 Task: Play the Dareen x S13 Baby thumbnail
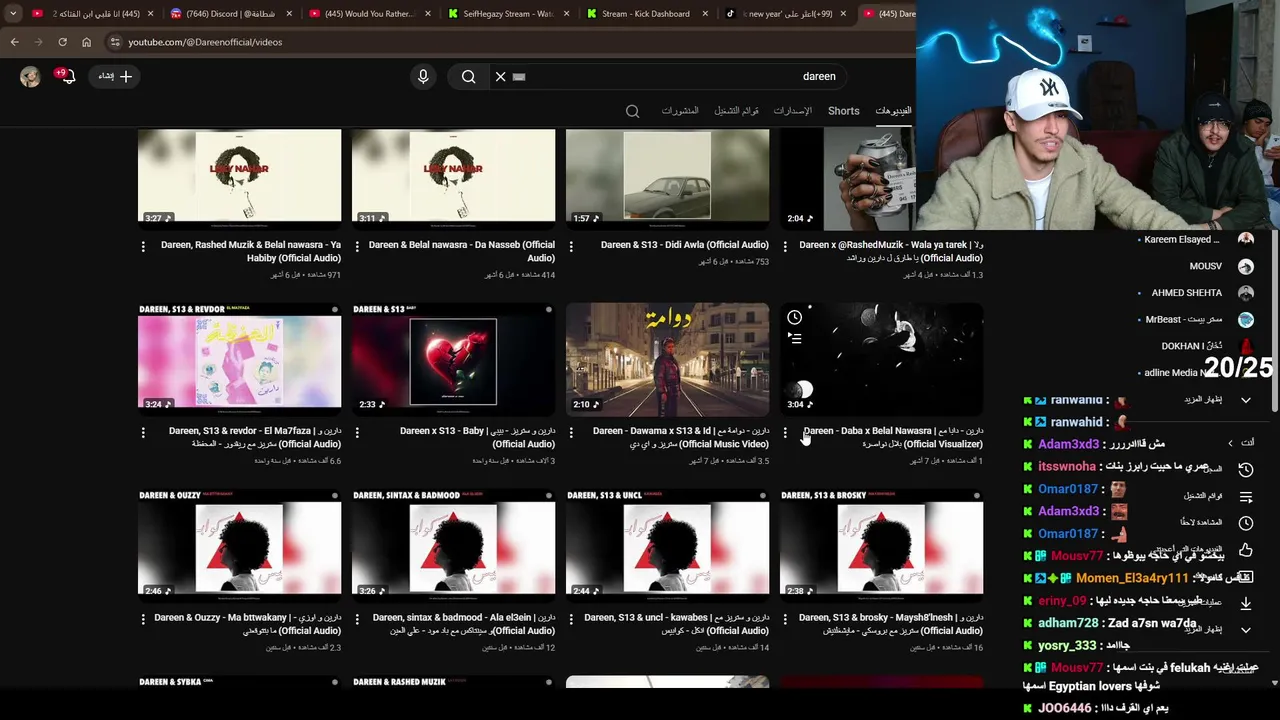453,360
